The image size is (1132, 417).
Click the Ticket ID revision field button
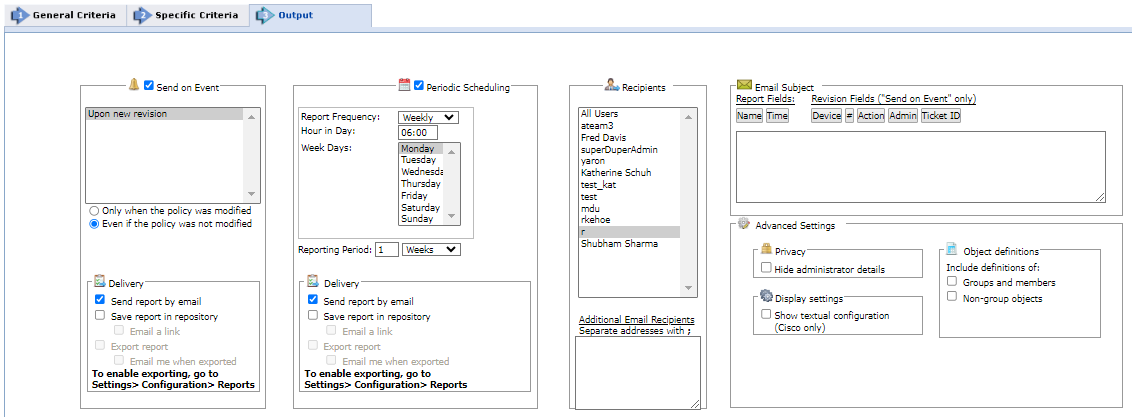click(x=940, y=116)
